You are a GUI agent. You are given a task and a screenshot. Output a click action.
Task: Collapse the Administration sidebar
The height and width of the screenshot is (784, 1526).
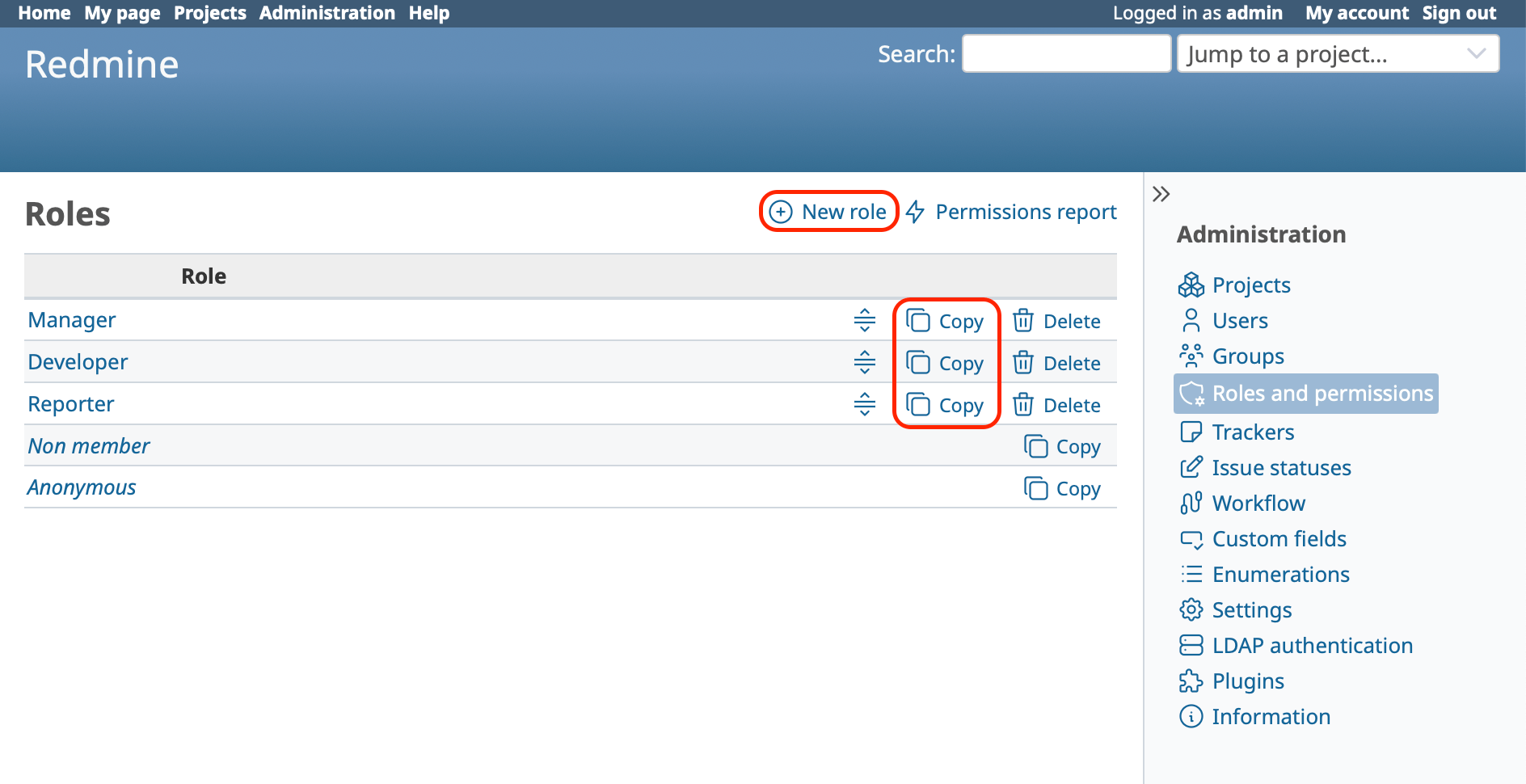pos(1161,194)
